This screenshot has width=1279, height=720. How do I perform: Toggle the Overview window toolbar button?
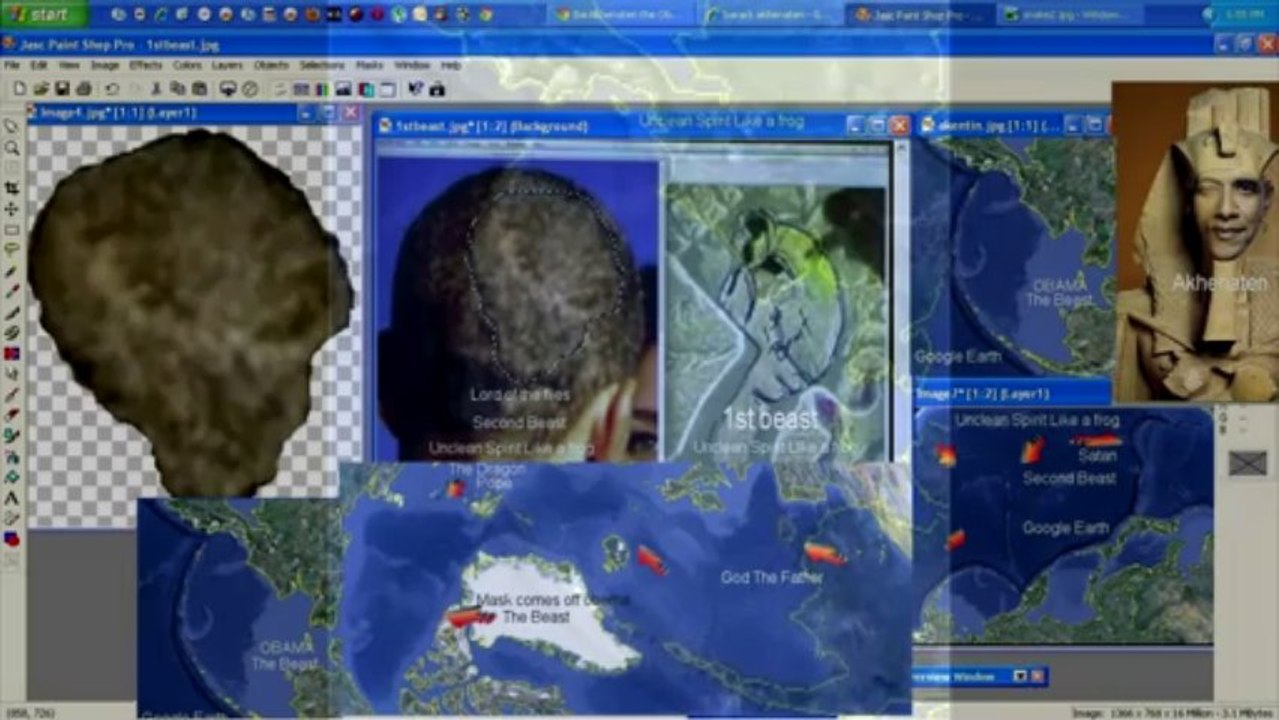point(386,89)
